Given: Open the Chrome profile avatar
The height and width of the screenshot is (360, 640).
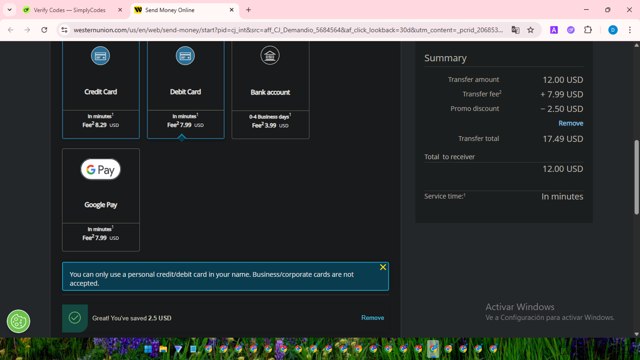Looking at the screenshot, I should click(613, 30).
